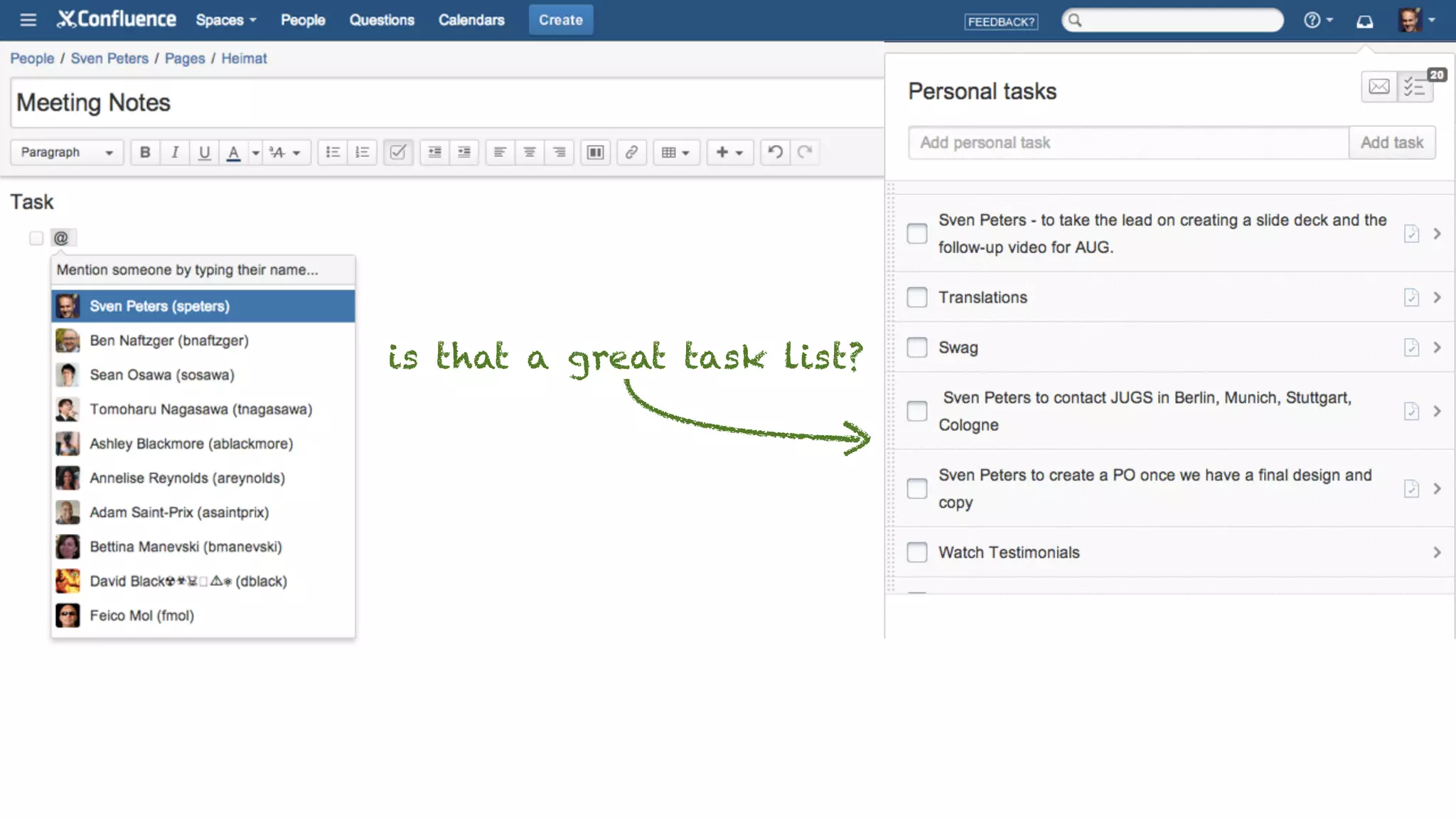Go to Sven Peters breadcrumb link
Screen dimensions: 1456x819
point(109,58)
